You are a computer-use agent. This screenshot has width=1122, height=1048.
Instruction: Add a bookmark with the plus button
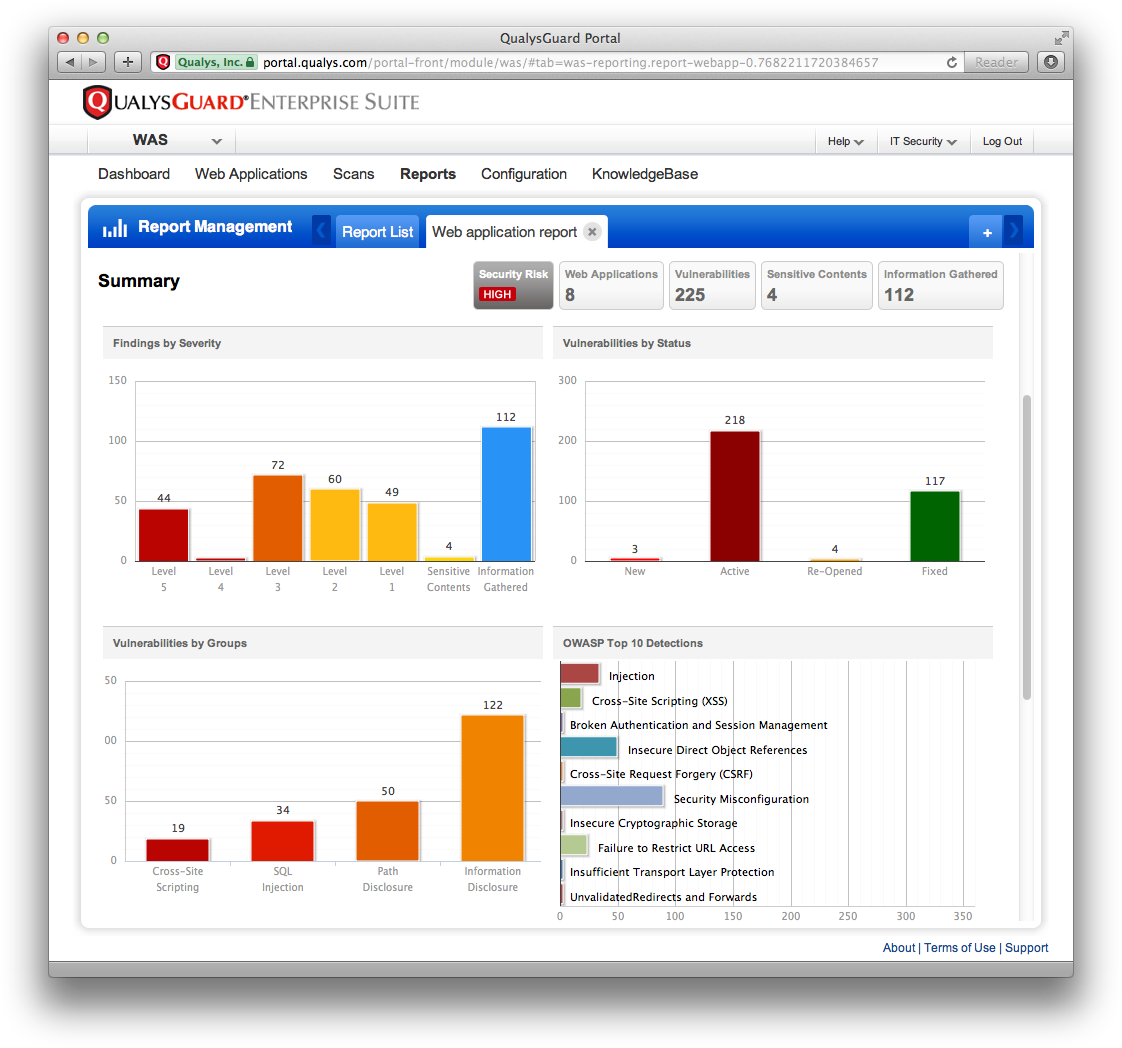pyautogui.click(x=127, y=62)
